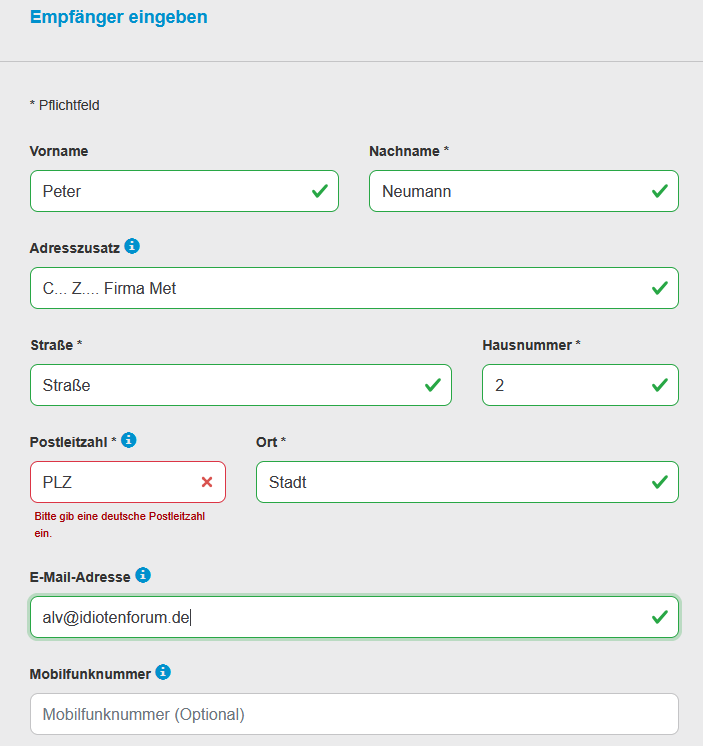Click the E-Mail-Adresse info icon
The image size is (703, 746).
[x=143, y=575]
